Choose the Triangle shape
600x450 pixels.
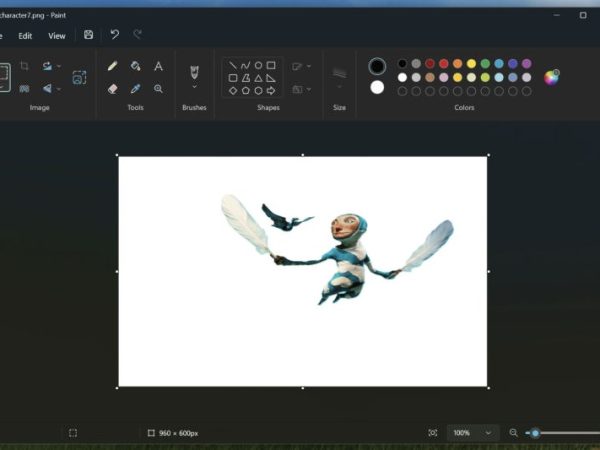click(258, 78)
